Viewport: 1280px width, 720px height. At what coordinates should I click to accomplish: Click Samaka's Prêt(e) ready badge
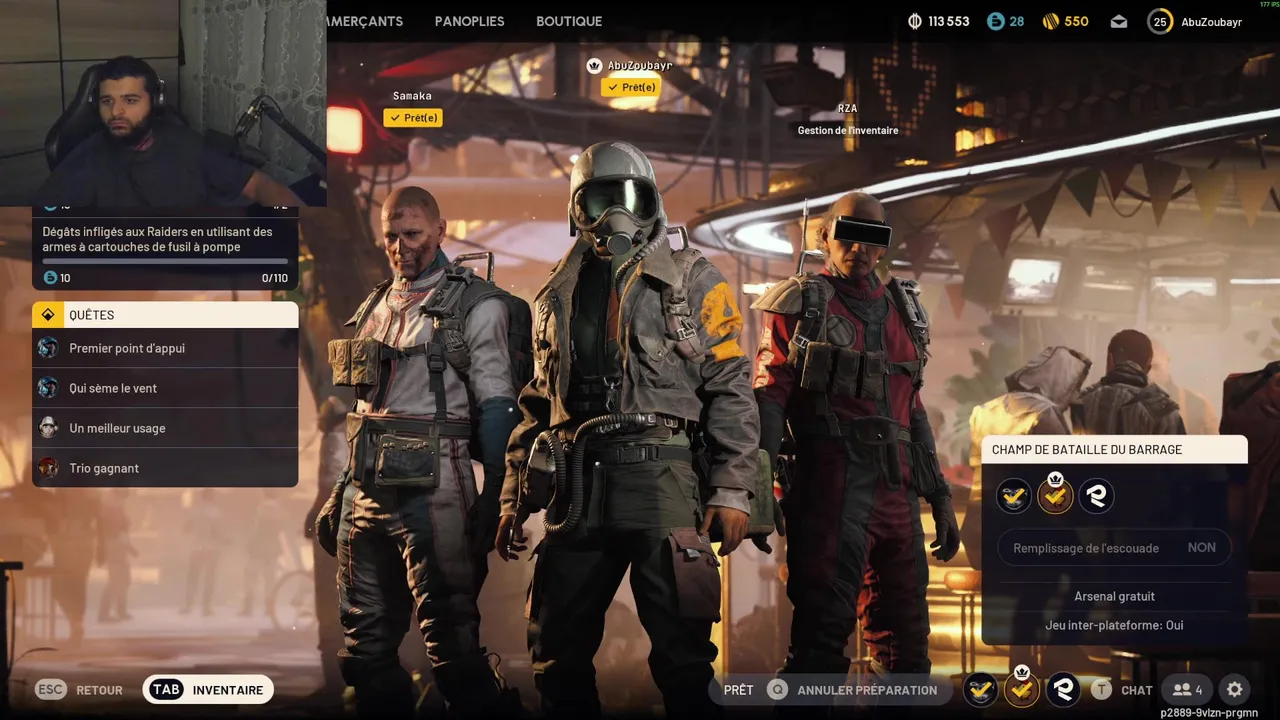[413, 118]
